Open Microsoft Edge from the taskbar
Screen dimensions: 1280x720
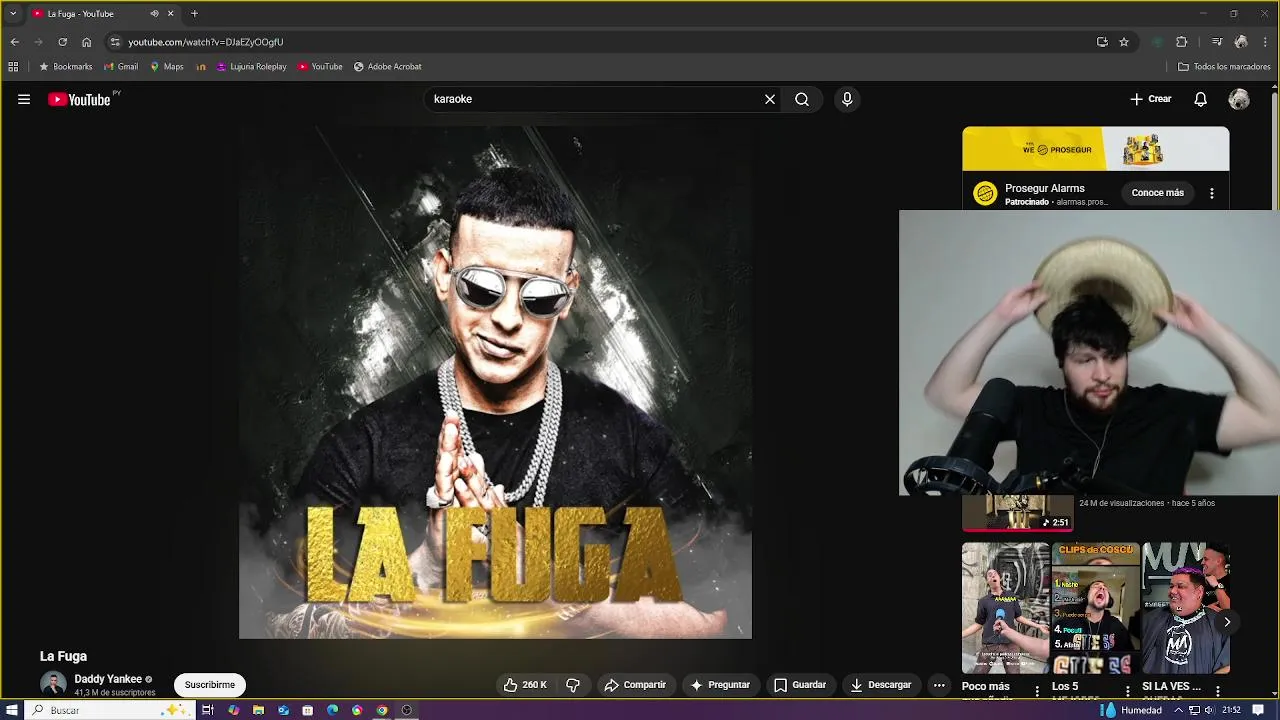click(x=332, y=710)
